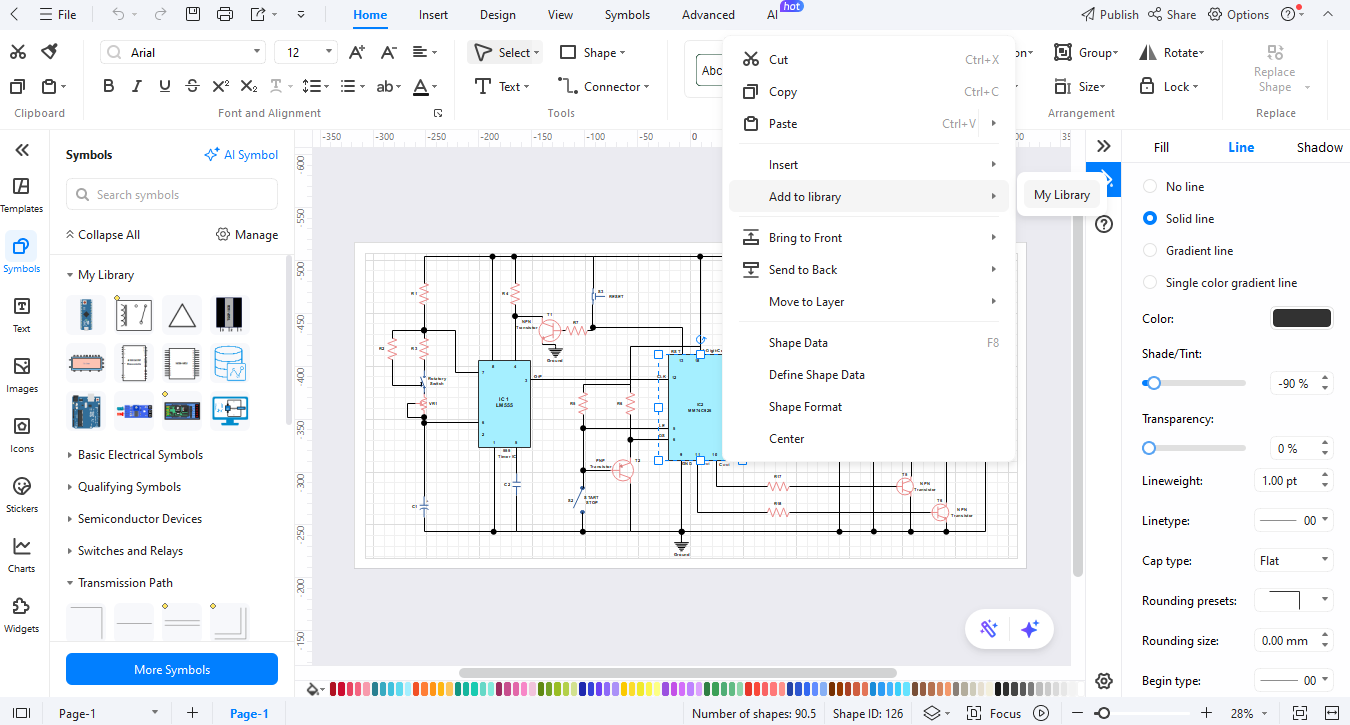Toggle Bold formatting

coord(109,86)
